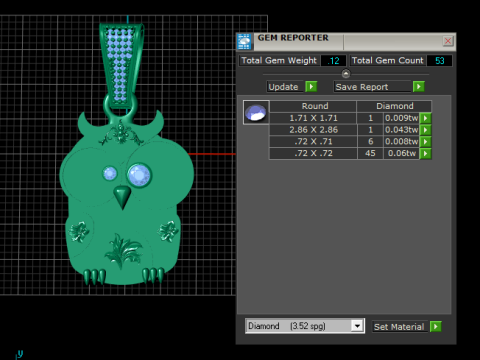Screen dimensions: 480x360
Task: Click the Total Gem Weight value .12
Action: point(333,61)
